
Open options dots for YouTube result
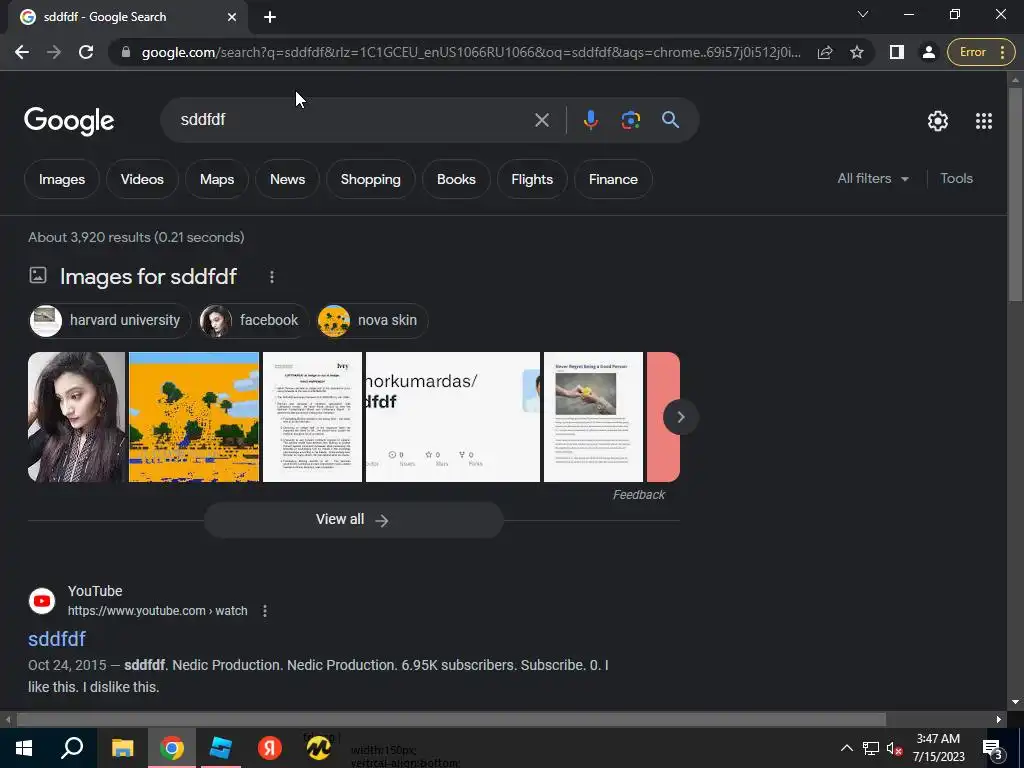tap(264, 611)
